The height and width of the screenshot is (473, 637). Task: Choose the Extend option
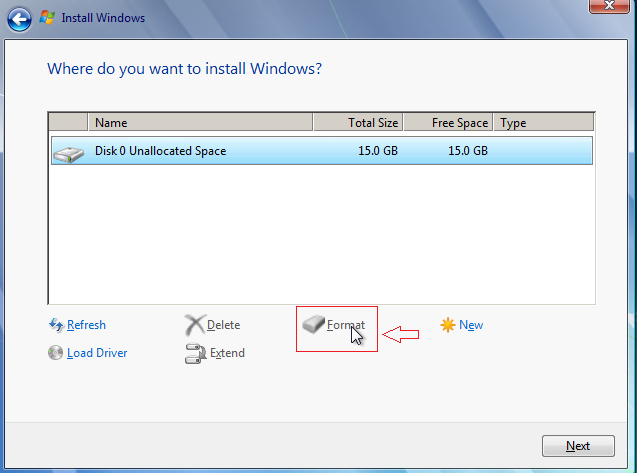(227, 353)
